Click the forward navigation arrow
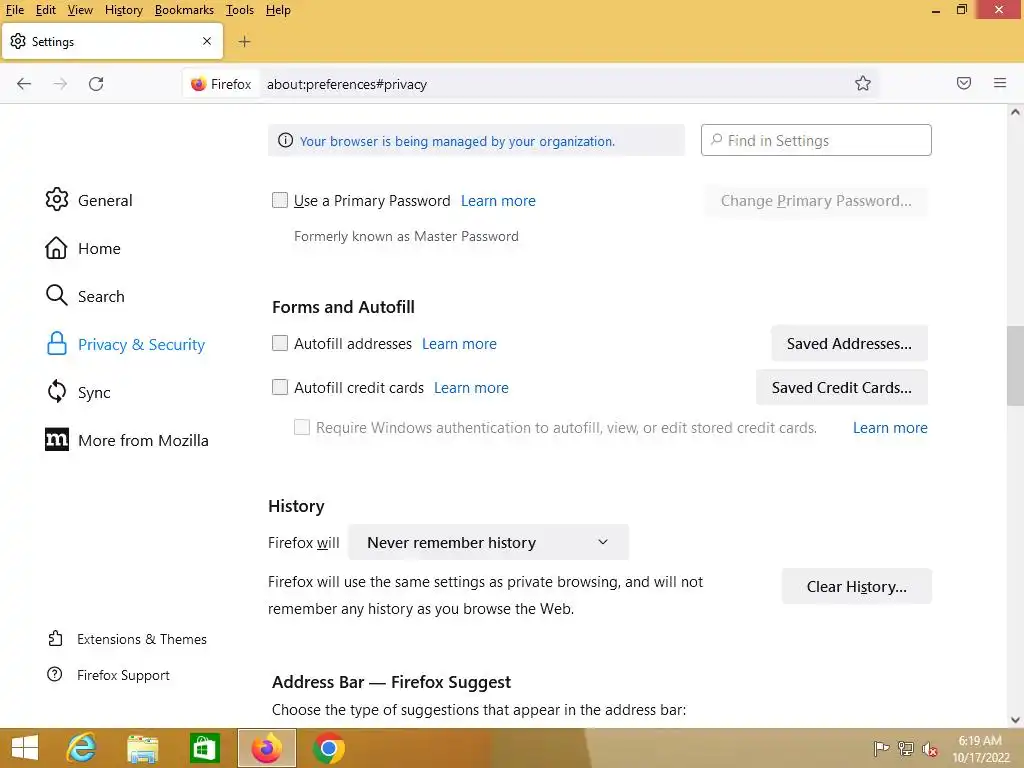Viewport: 1024px width, 768px height. [60, 84]
